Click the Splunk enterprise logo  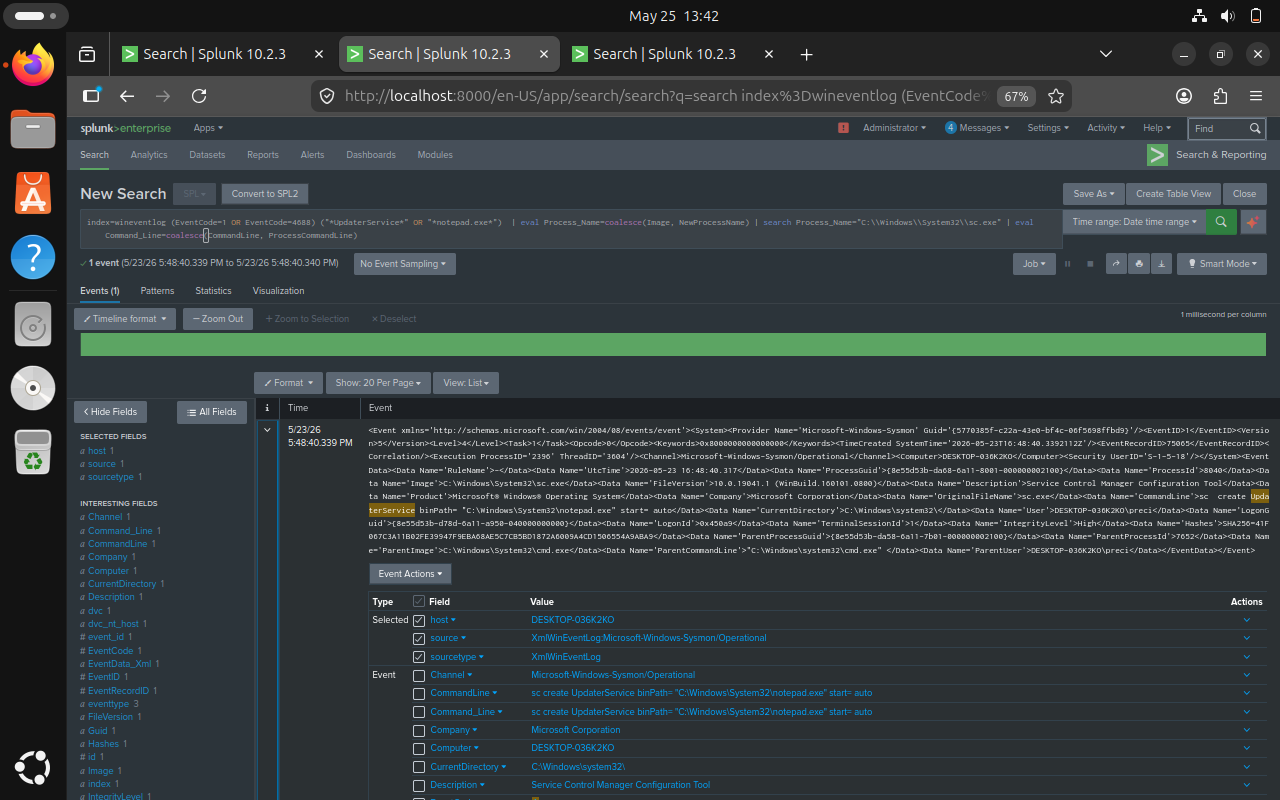coord(126,128)
